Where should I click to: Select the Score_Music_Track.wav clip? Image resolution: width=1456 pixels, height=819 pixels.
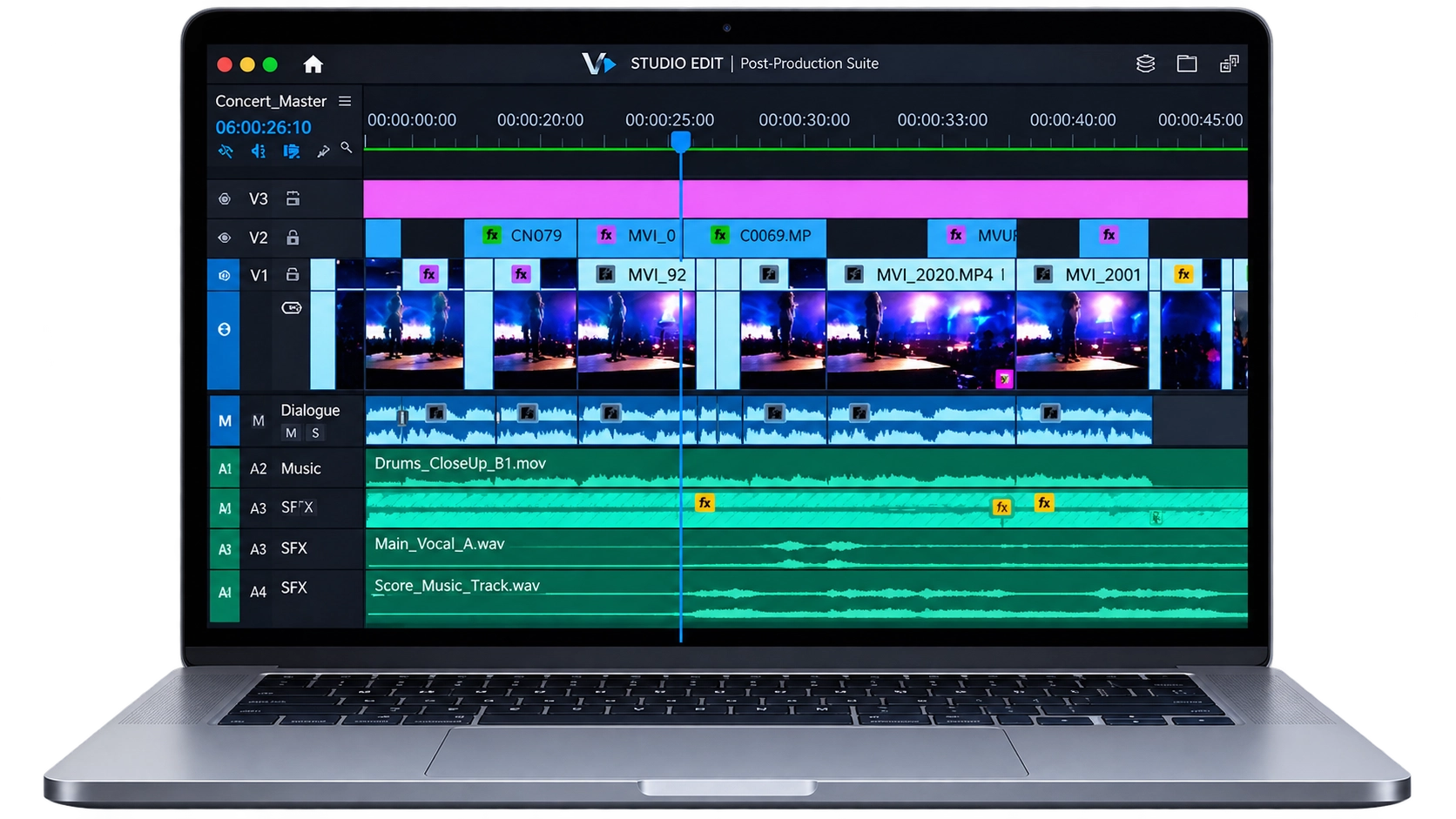[x=806, y=596]
